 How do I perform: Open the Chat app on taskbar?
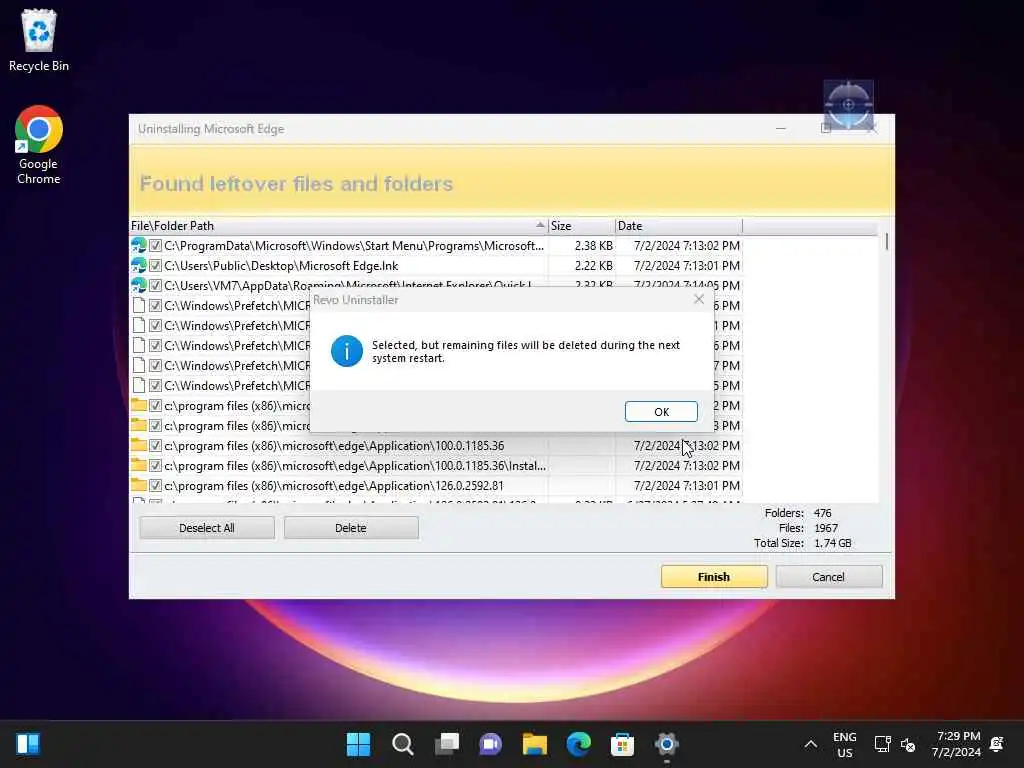coord(490,744)
